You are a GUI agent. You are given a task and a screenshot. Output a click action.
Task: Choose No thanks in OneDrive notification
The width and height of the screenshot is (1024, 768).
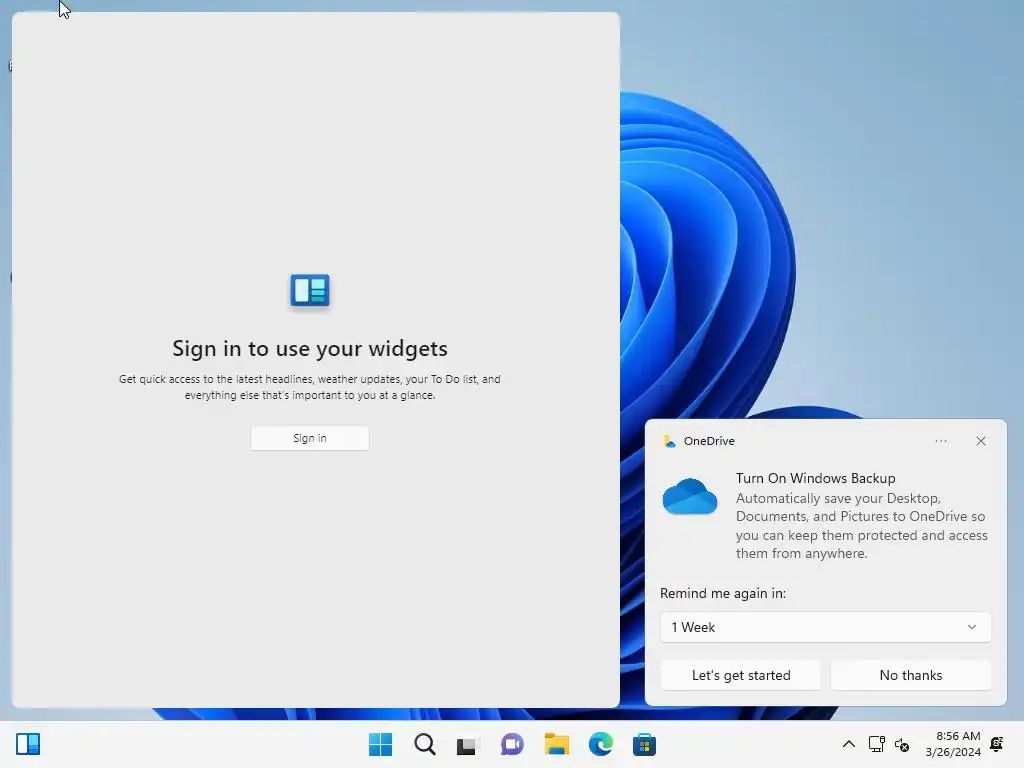(910, 675)
